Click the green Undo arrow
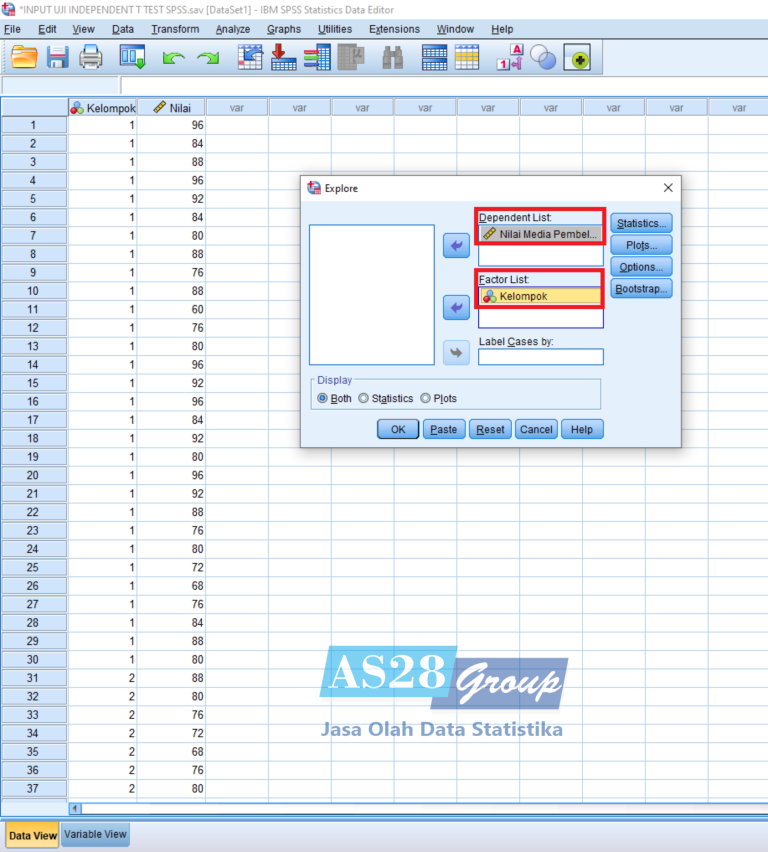Screen dimensions: 768x852 [174, 59]
